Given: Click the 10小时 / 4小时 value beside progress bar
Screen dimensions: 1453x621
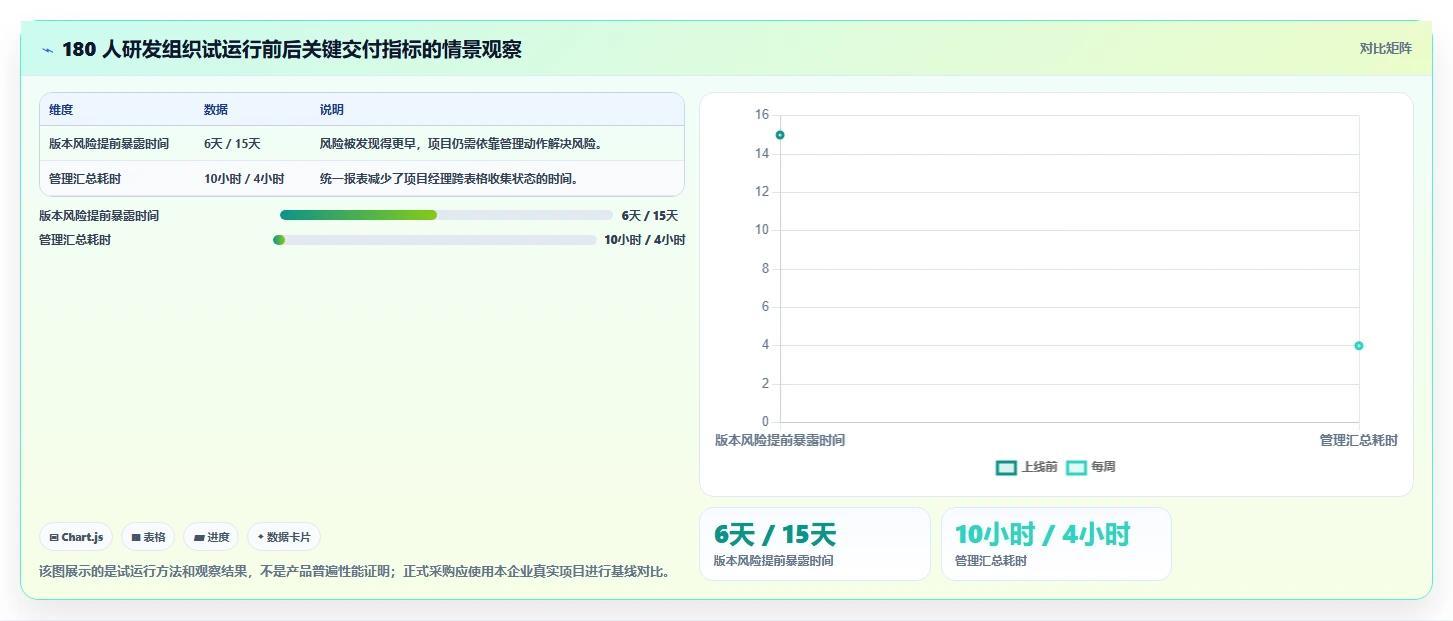Looking at the screenshot, I should click(x=645, y=240).
